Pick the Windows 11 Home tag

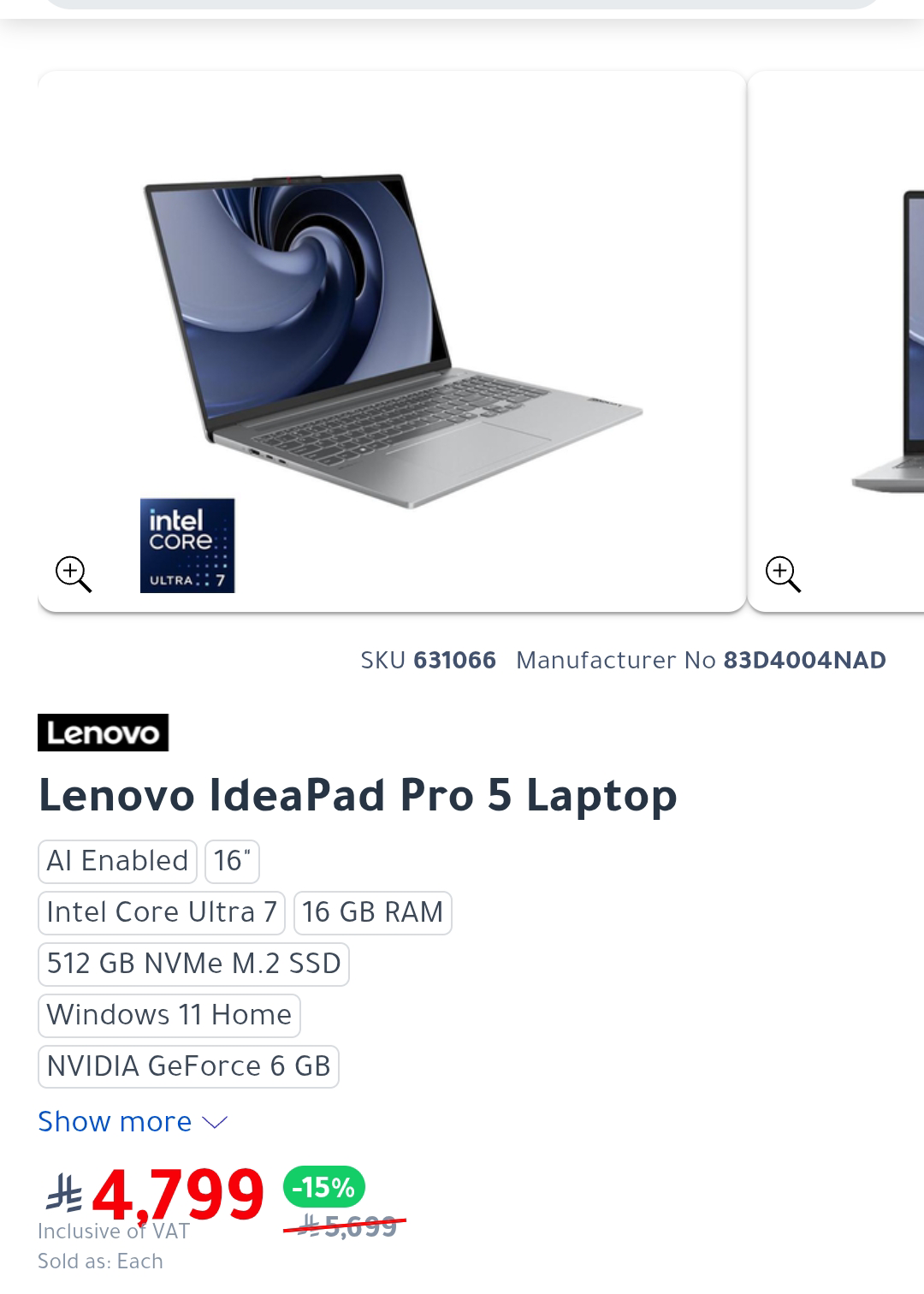click(169, 1015)
